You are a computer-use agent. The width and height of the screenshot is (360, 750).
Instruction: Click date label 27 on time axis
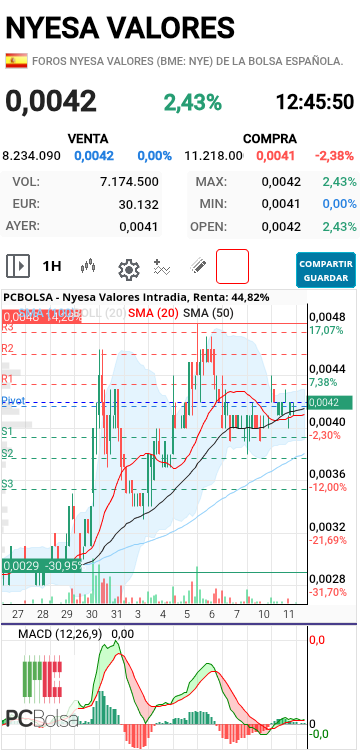(18, 614)
